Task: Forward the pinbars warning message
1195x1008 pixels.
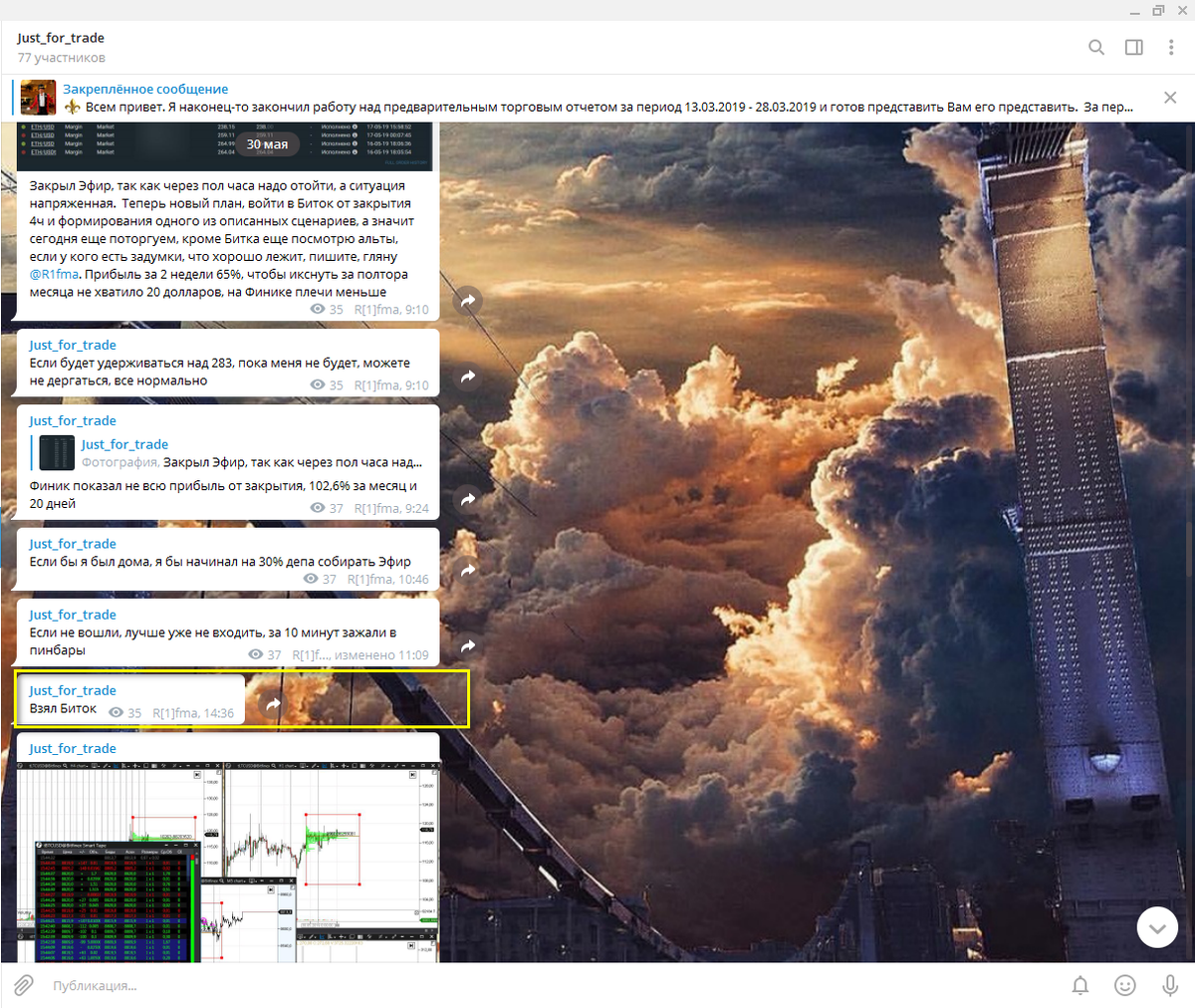Action: click(469, 646)
